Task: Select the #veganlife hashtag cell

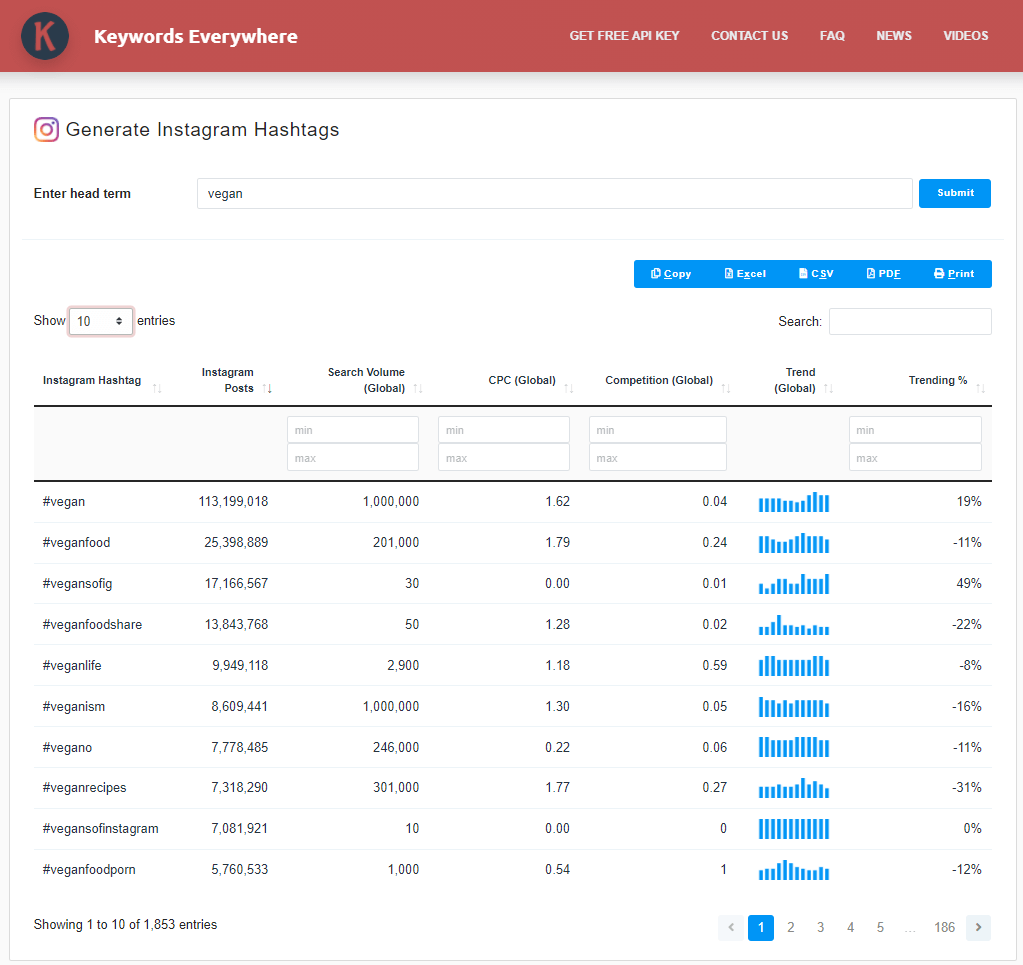Action: (72, 666)
